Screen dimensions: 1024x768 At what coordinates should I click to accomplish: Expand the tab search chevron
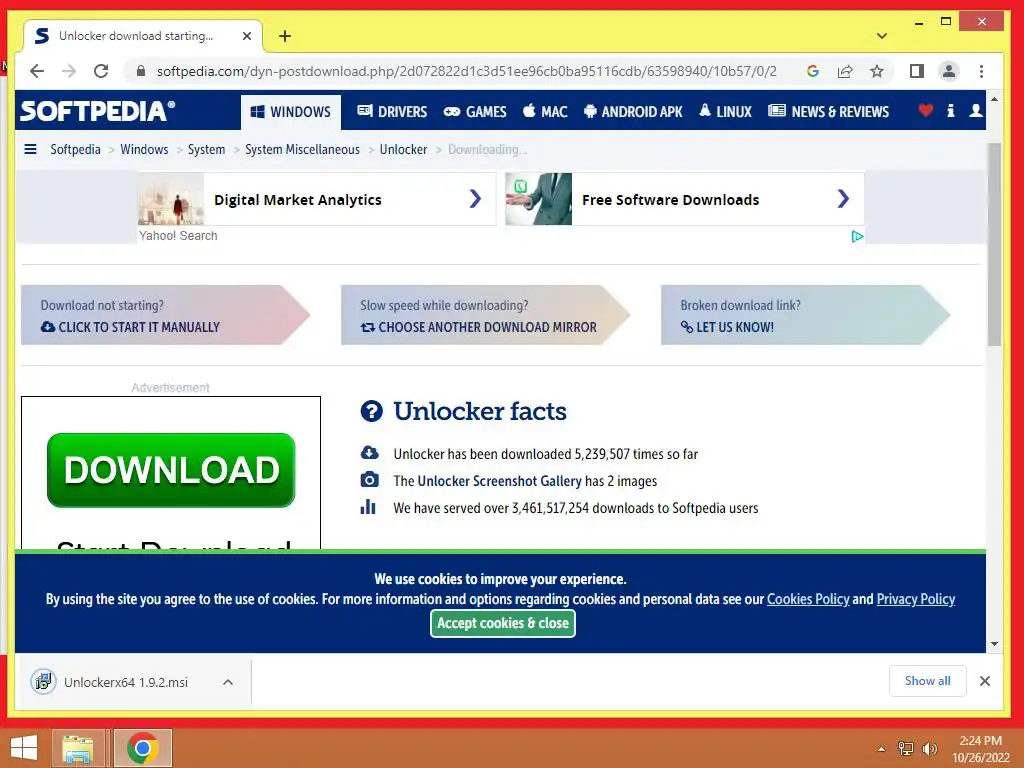[x=882, y=36]
